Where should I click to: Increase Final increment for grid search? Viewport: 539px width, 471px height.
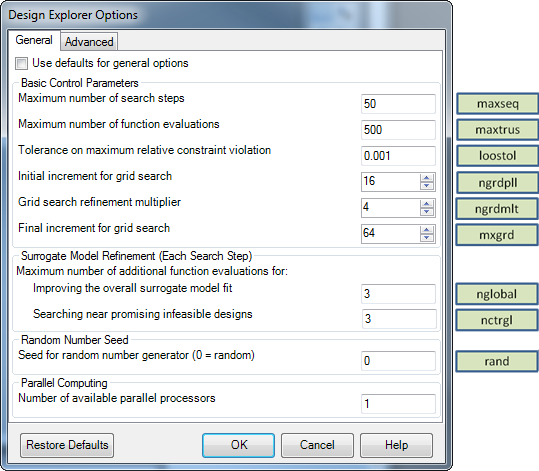pyautogui.click(x=427, y=230)
